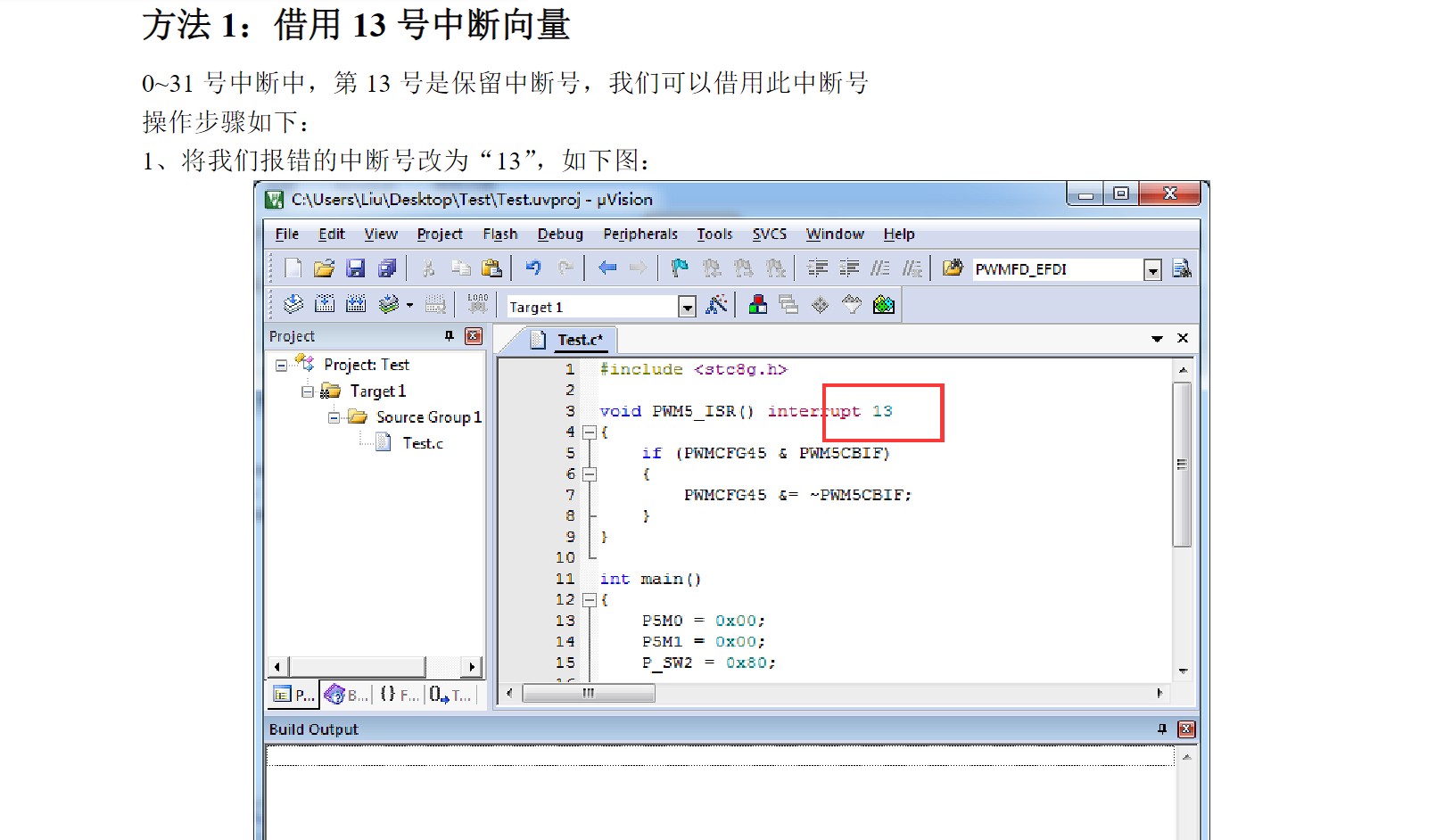Viewport: 1444px width, 840px height.
Task: Click the Copy icon in the toolbar
Action: point(460,268)
